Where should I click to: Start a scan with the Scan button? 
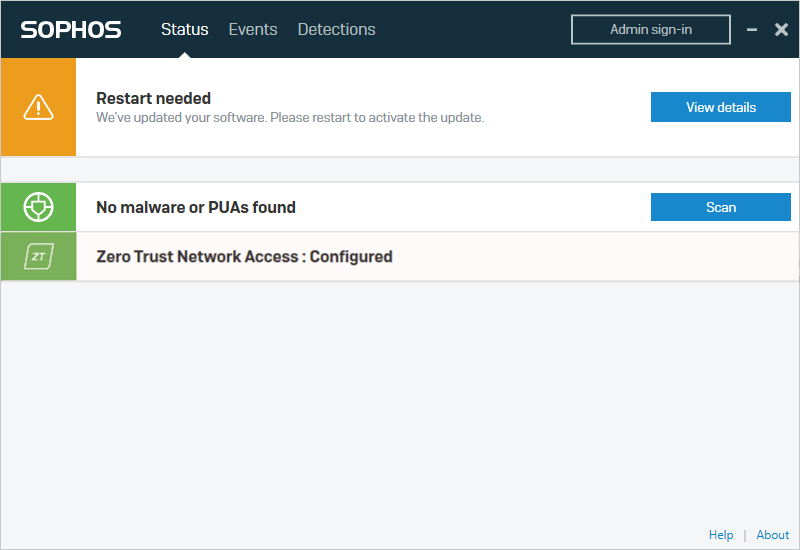point(720,207)
